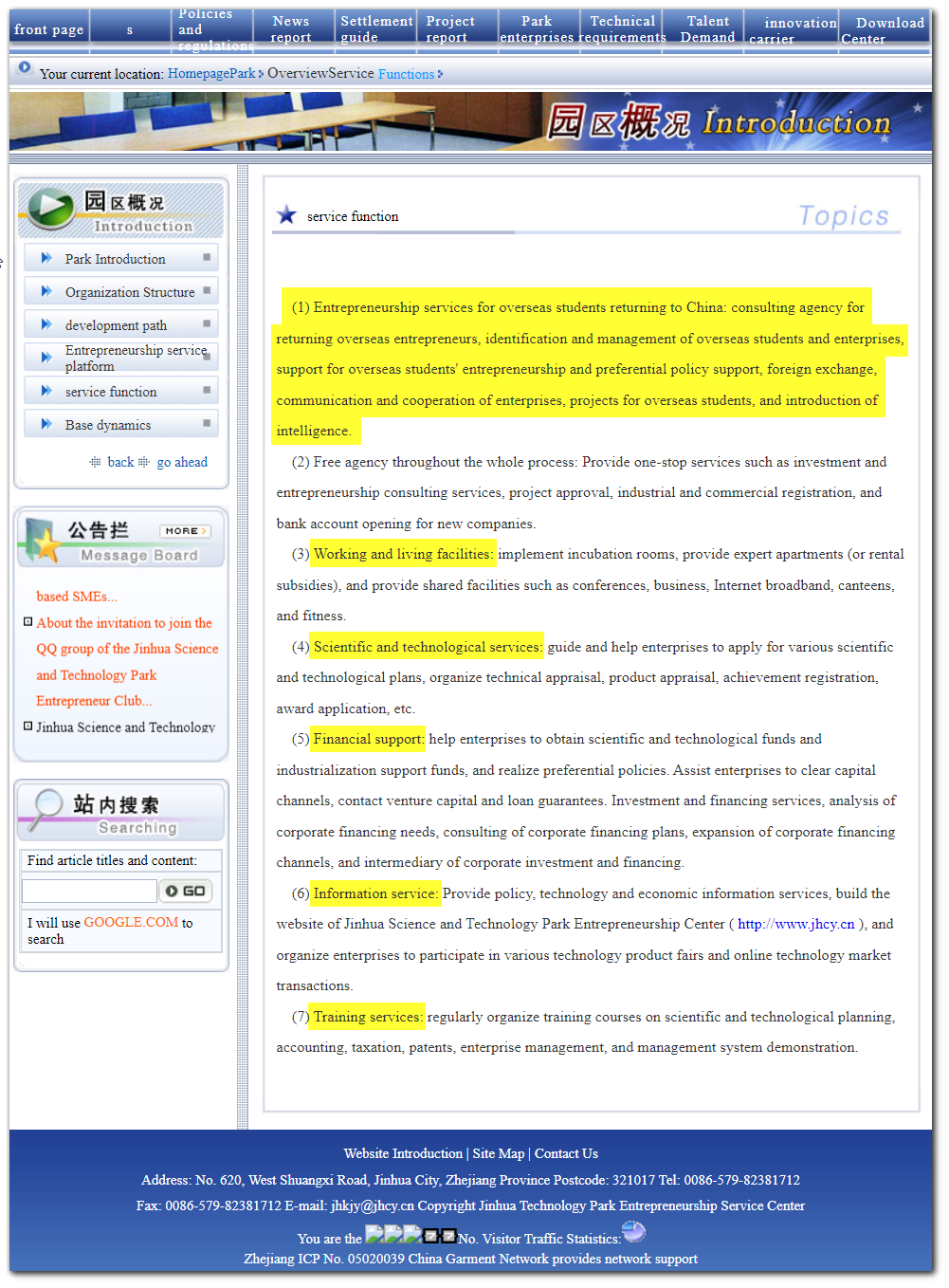Open Park Introduction sidebar item
This screenshot has height=1288, width=949.
115,259
